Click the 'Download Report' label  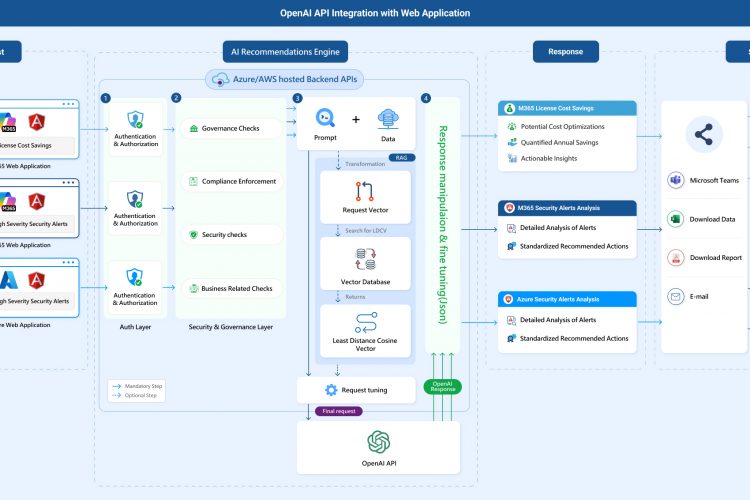[x=716, y=257]
